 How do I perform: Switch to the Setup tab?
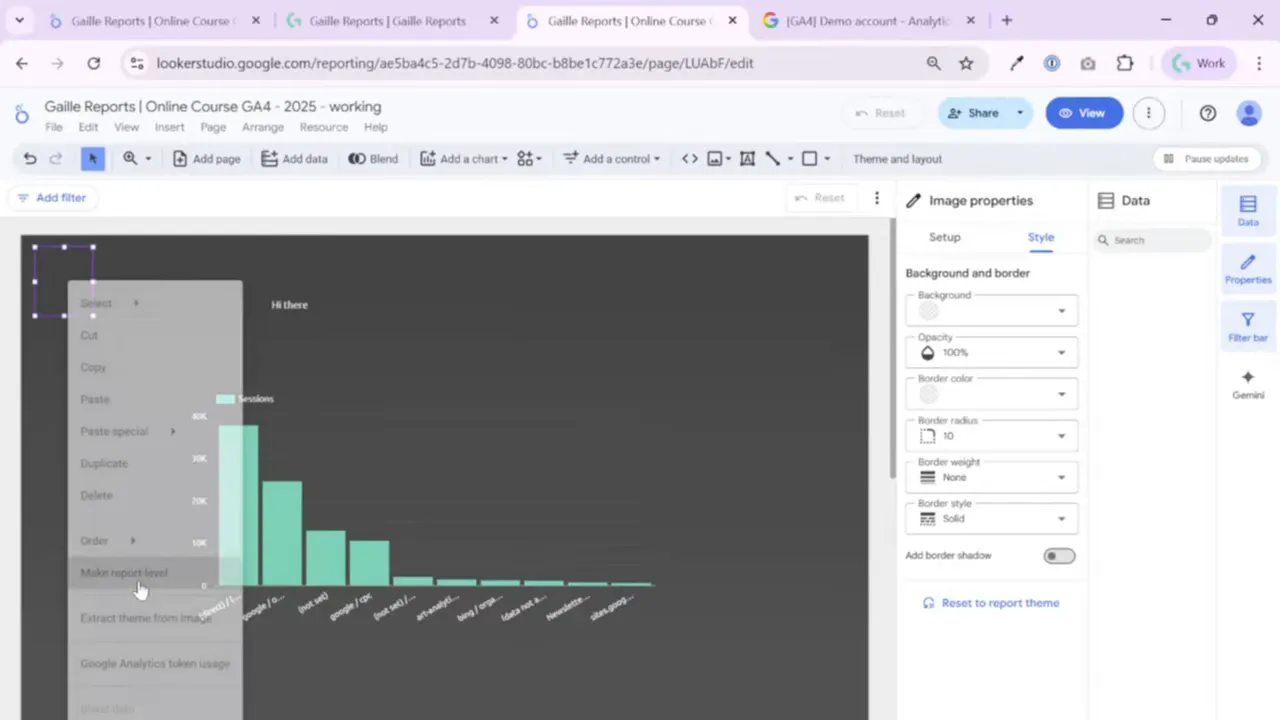tap(944, 237)
